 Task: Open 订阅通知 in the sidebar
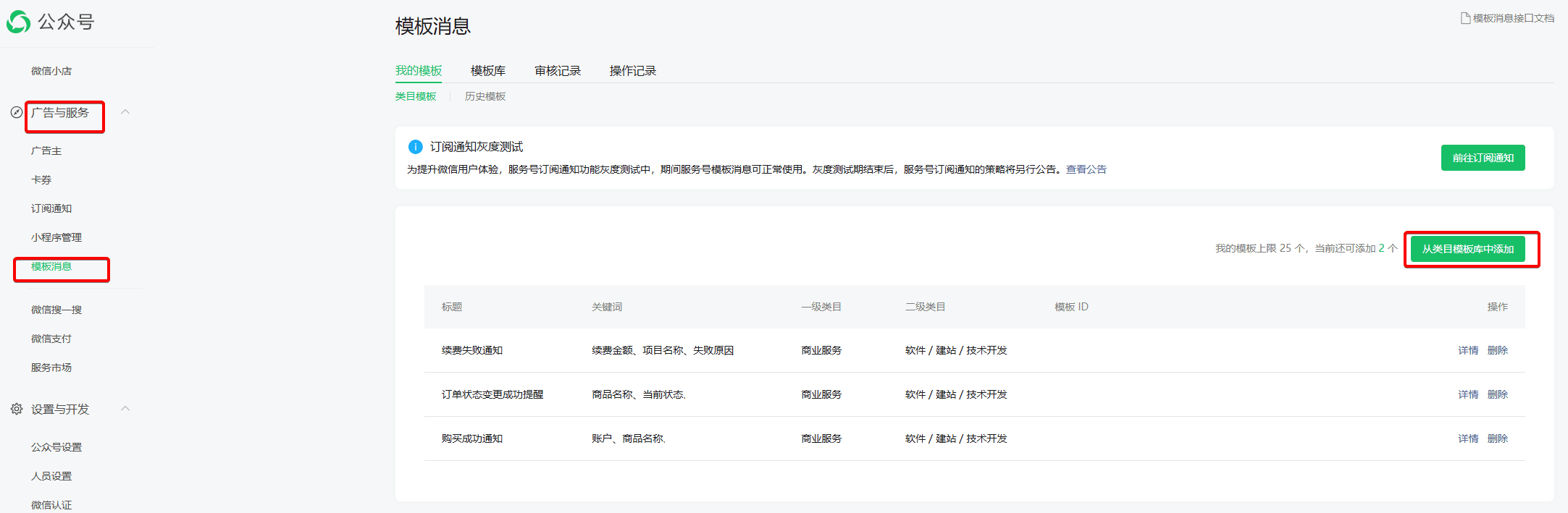tap(51, 208)
